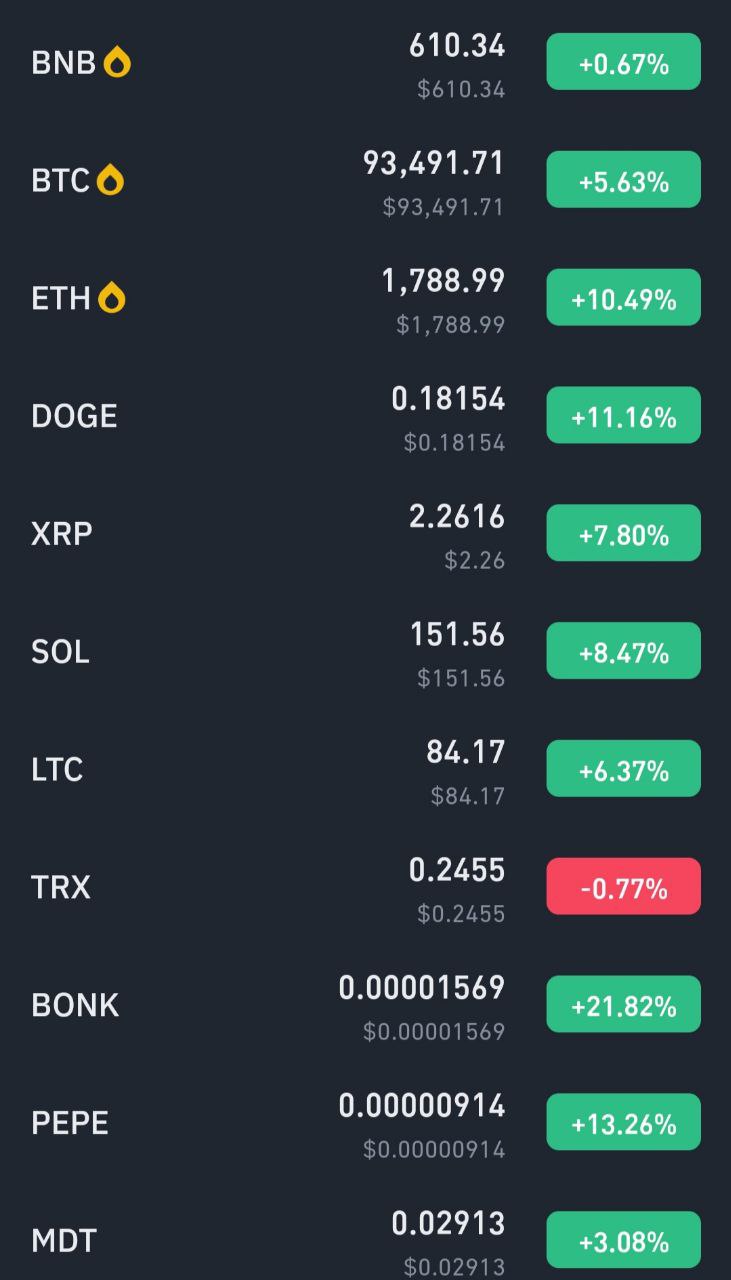Open the XRP market listing
The height and width of the screenshot is (1280, 731).
(365, 534)
